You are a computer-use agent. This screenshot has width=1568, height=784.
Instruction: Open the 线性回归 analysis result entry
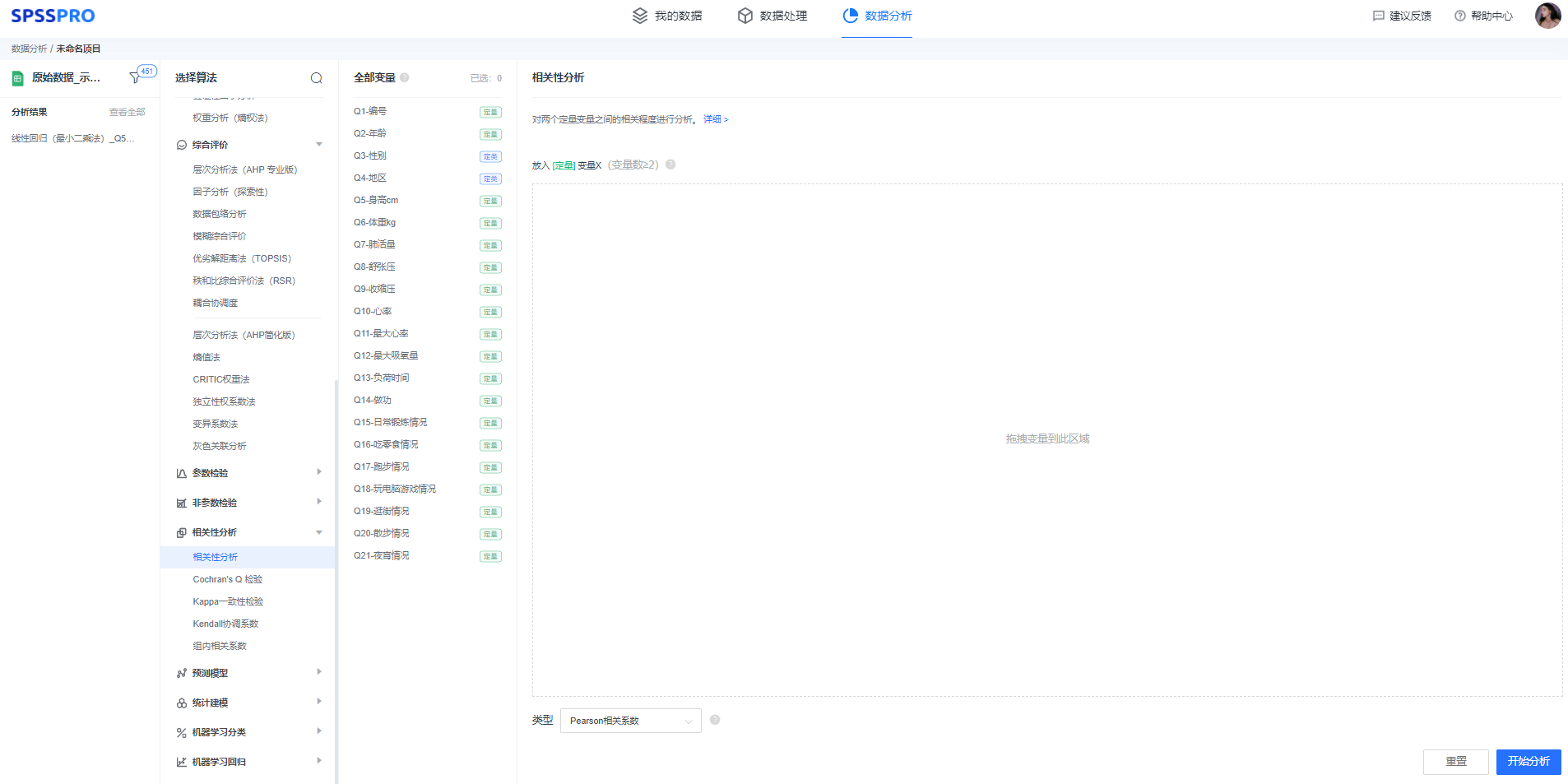[x=72, y=138]
